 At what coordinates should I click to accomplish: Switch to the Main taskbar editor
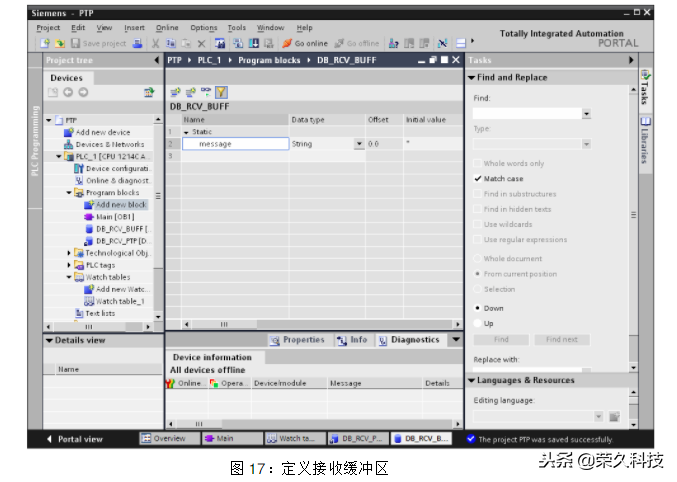click(232, 438)
